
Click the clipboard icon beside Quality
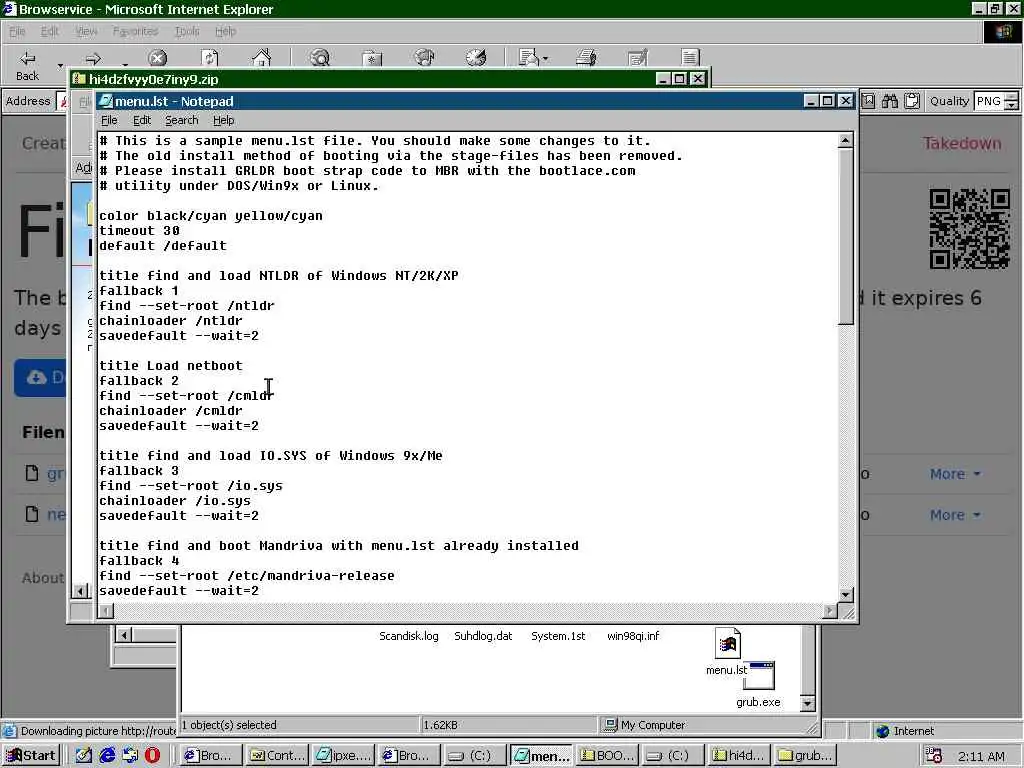pyautogui.click(x=912, y=101)
